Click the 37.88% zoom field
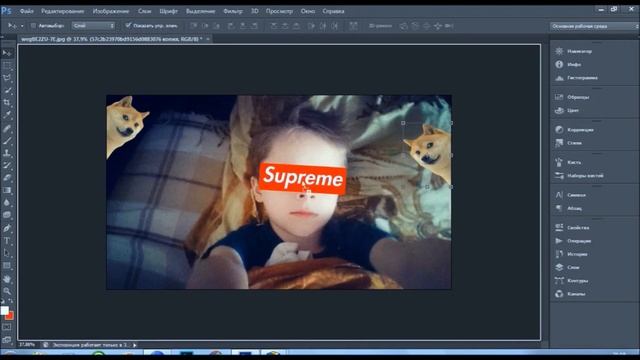The height and width of the screenshot is (360, 640). [27, 345]
